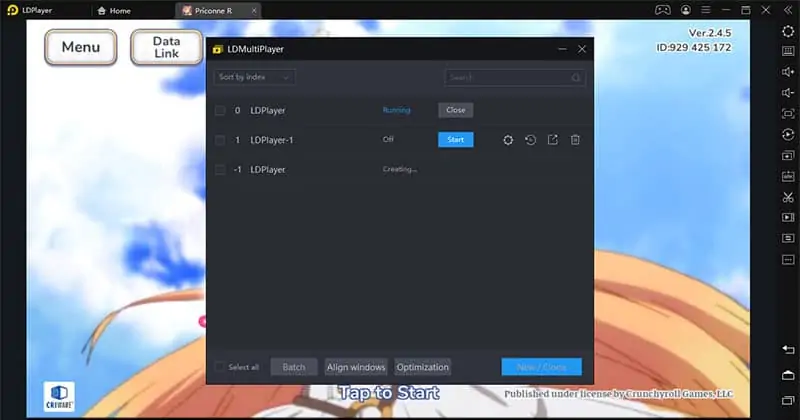Collapse the sidebar with double-arrow icon

pyautogui.click(x=788, y=10)
